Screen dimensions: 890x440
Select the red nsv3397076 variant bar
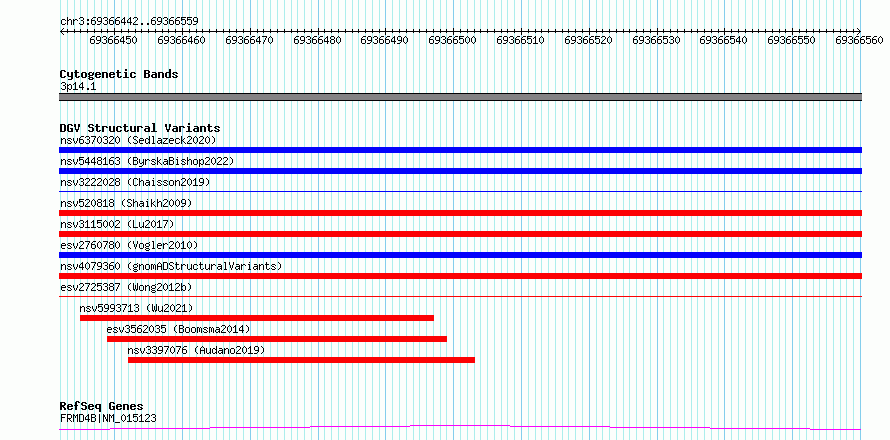(x=301, y=360)
